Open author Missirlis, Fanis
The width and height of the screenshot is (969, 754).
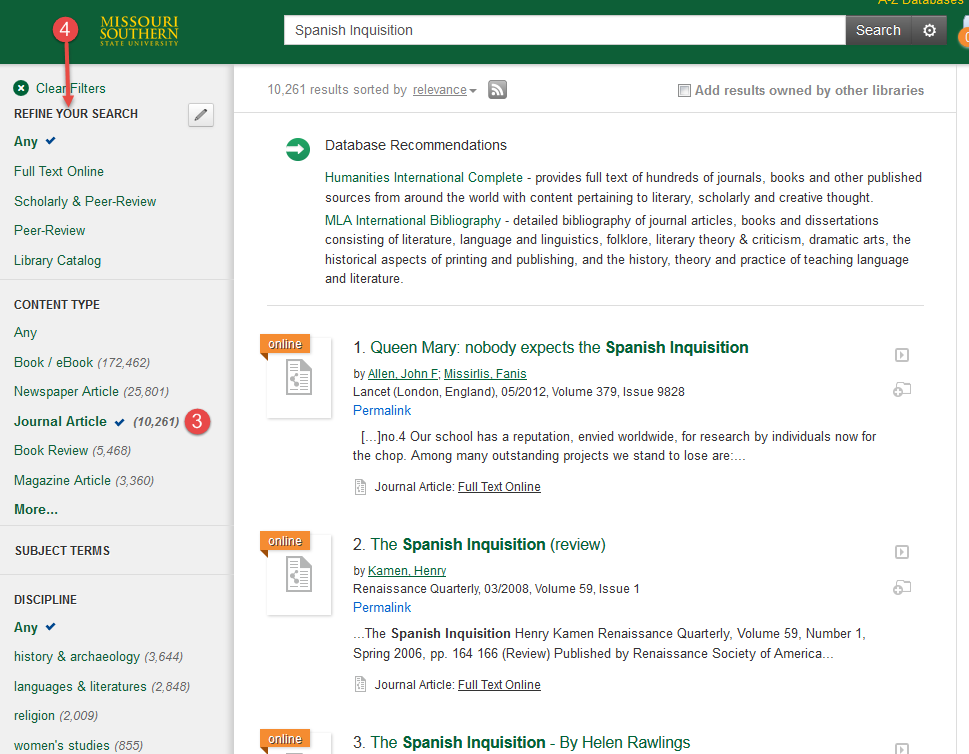tap(485, 374)
